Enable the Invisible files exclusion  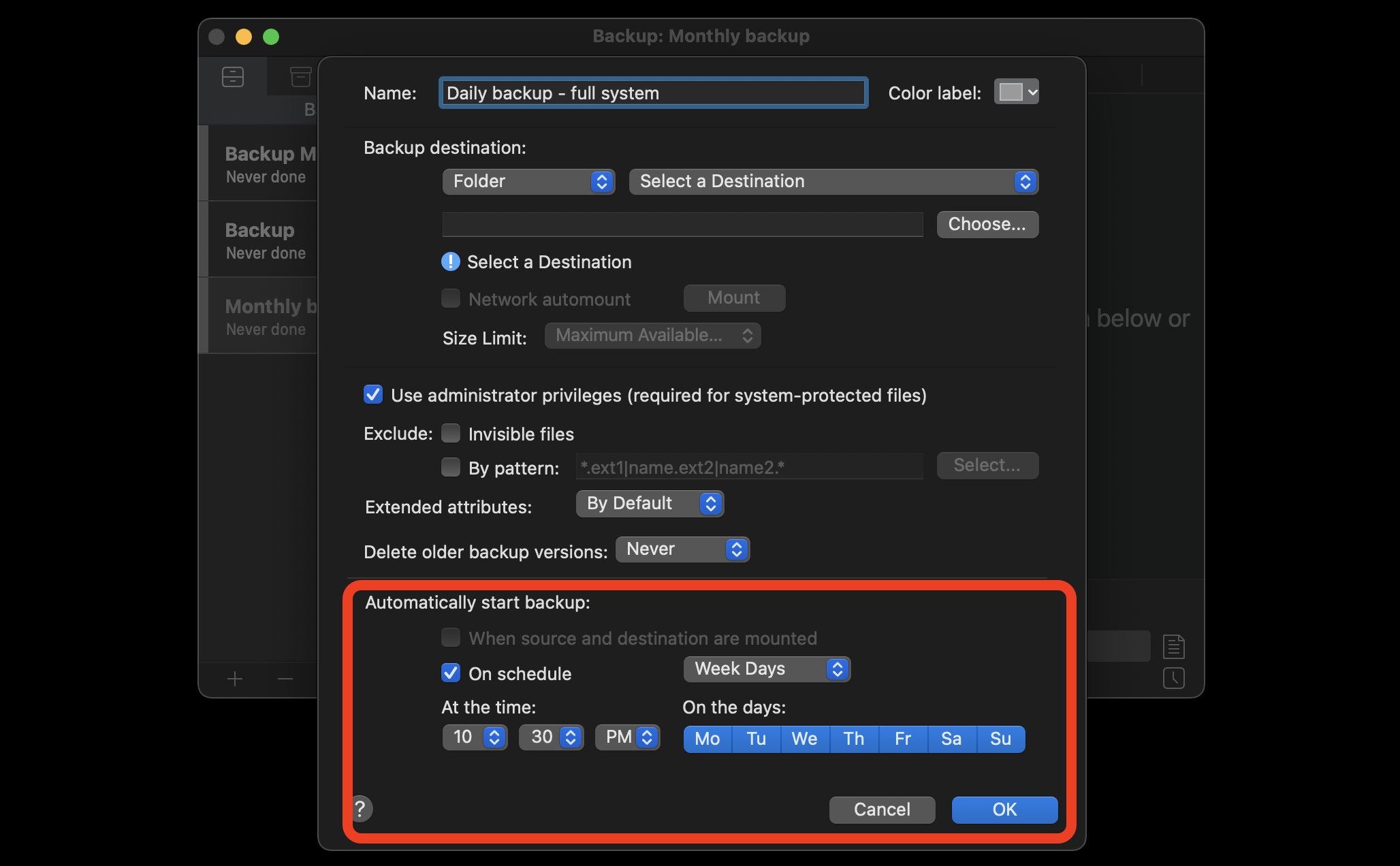coord(451,433)
